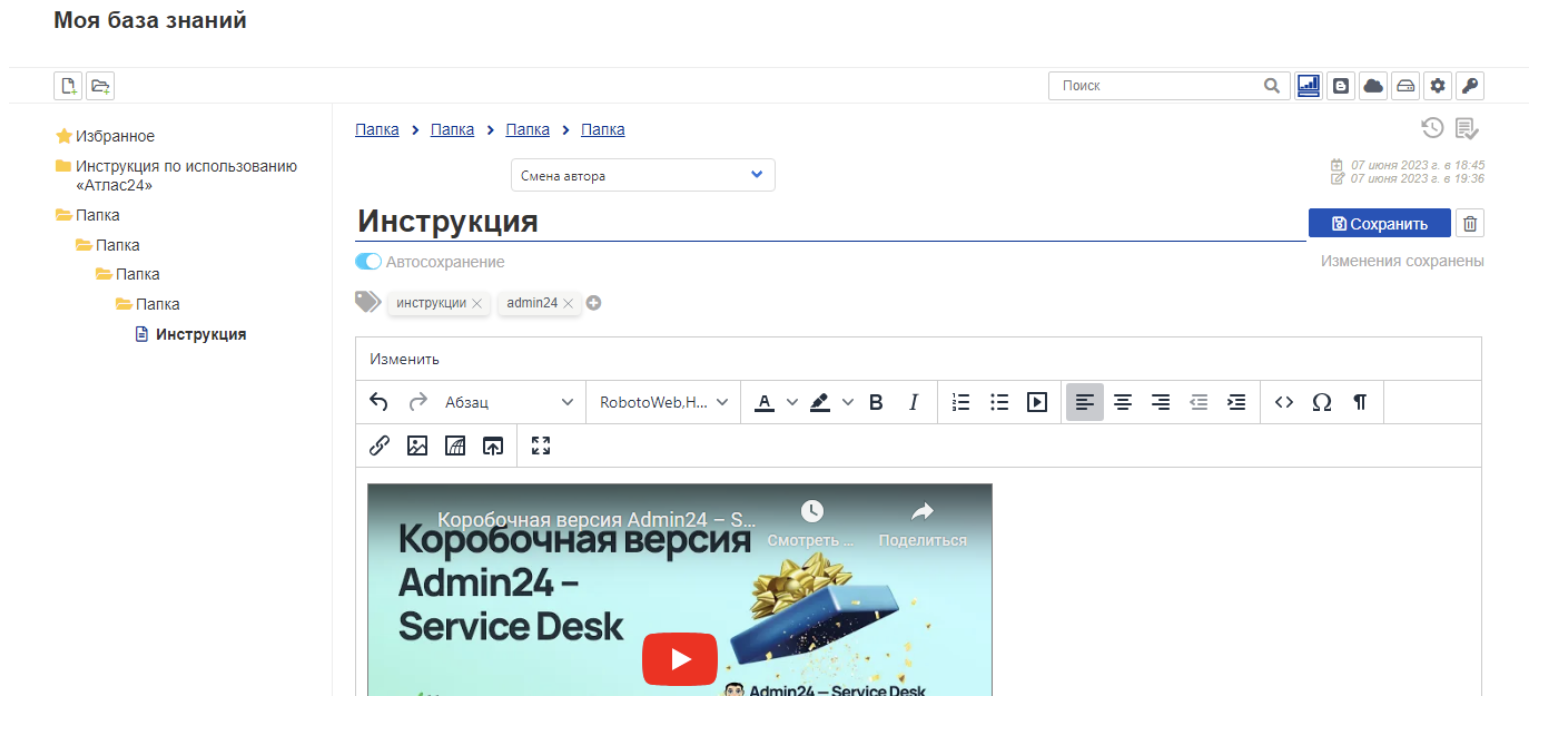This screenshot has width=1554, height=738.
Task: Toggle the Автосохранение switch
Action: (x=368, y=262)
